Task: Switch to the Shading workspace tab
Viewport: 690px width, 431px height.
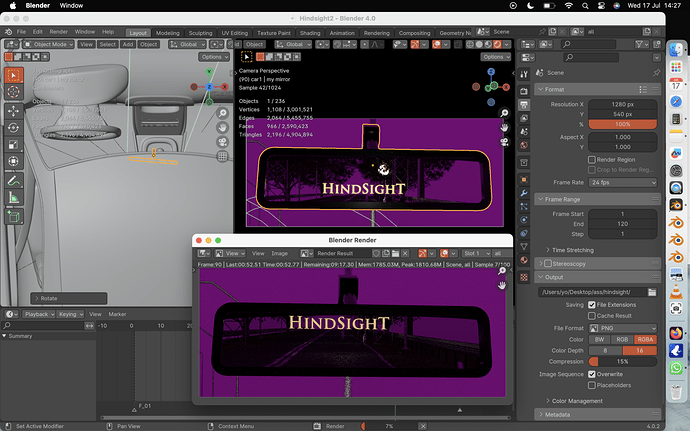Action: tap(310, 33)
